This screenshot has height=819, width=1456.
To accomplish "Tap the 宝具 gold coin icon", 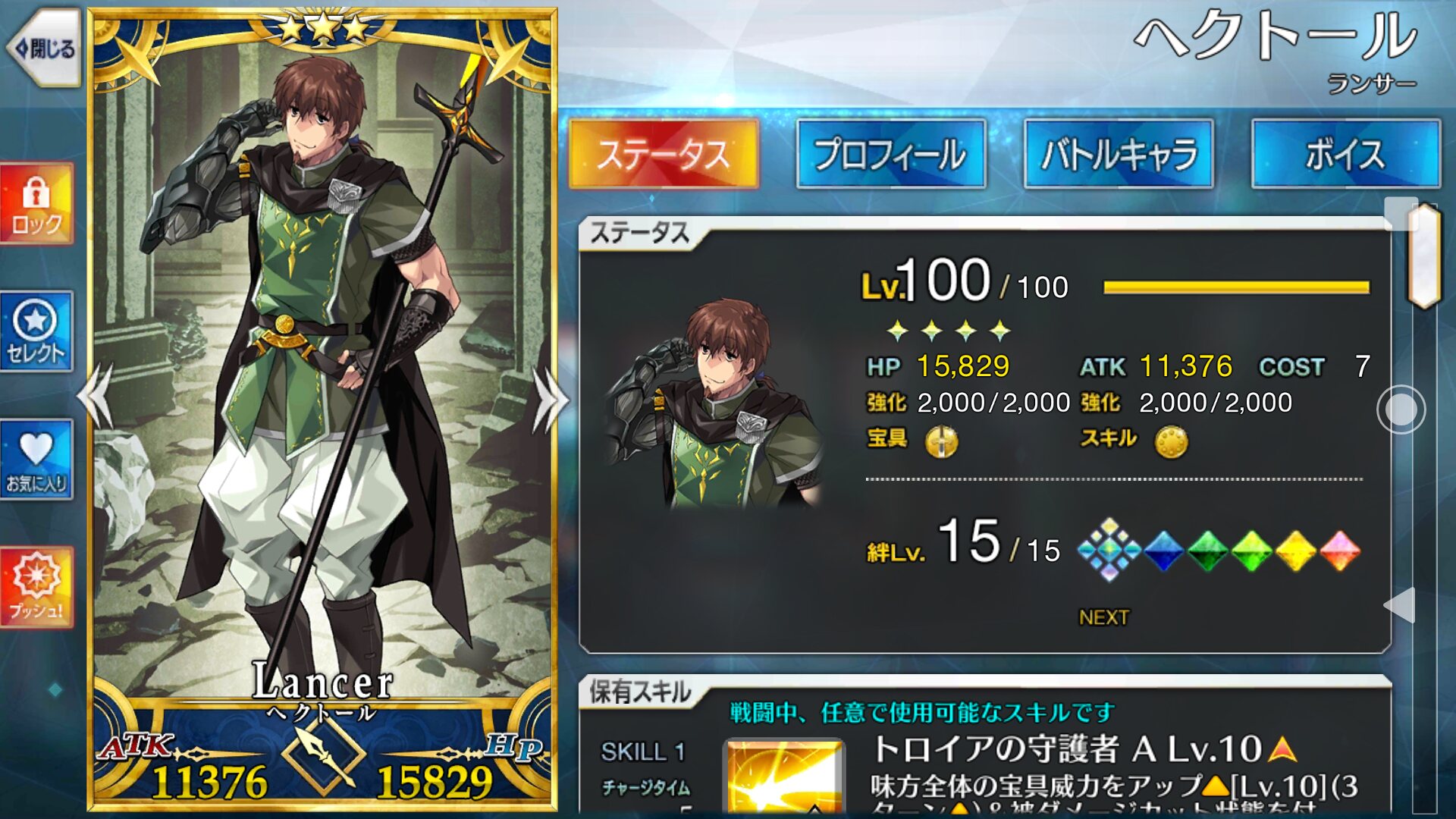I will [942, 441].
